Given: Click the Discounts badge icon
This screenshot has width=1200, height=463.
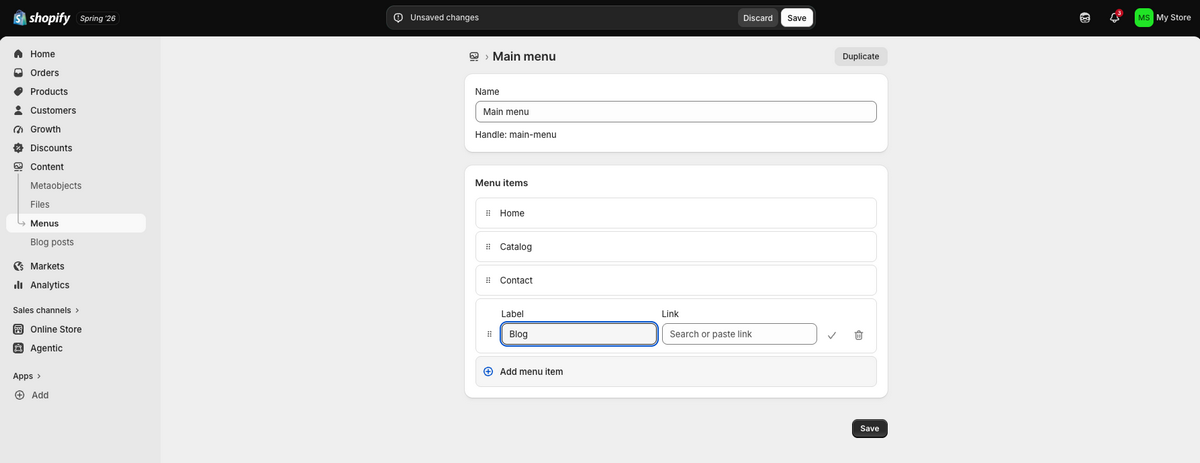Looking at the screenshot, I should (x=18, y=148).
